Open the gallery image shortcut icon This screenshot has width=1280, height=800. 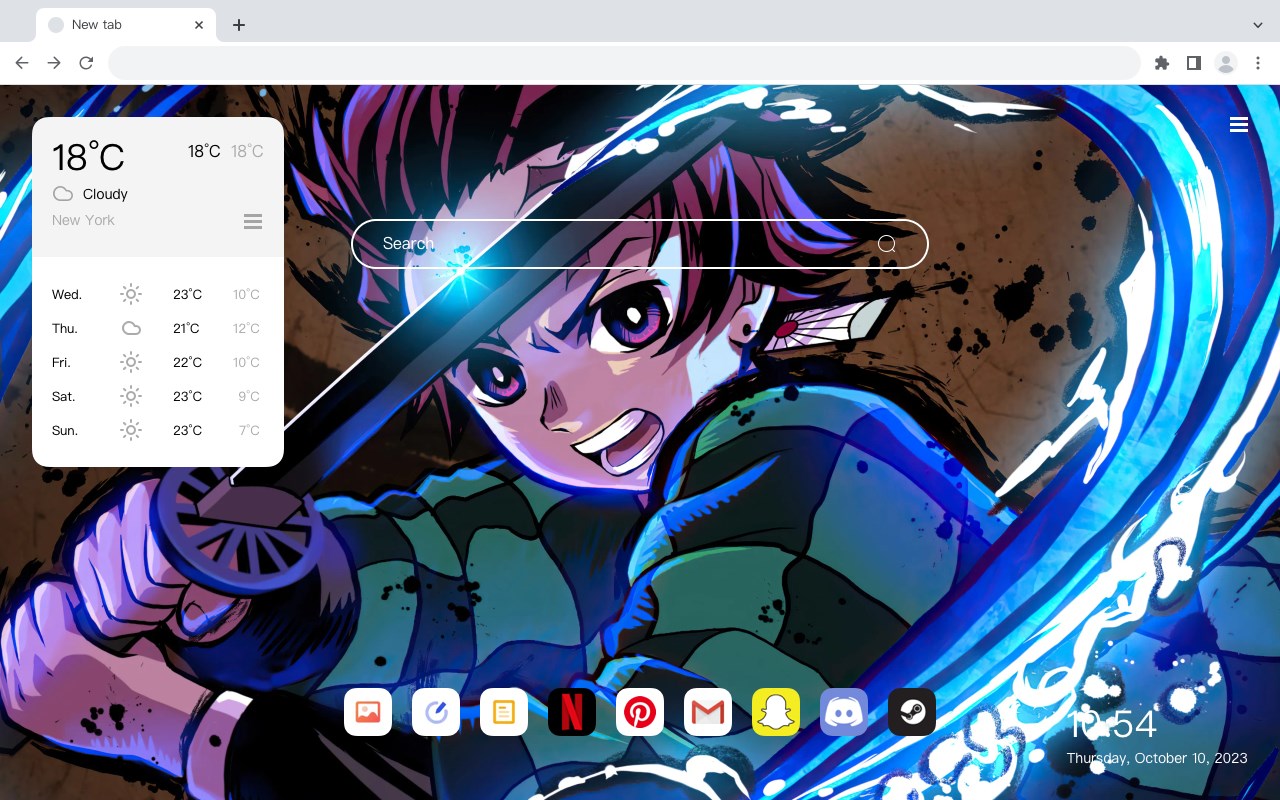[x=368, y=712]
